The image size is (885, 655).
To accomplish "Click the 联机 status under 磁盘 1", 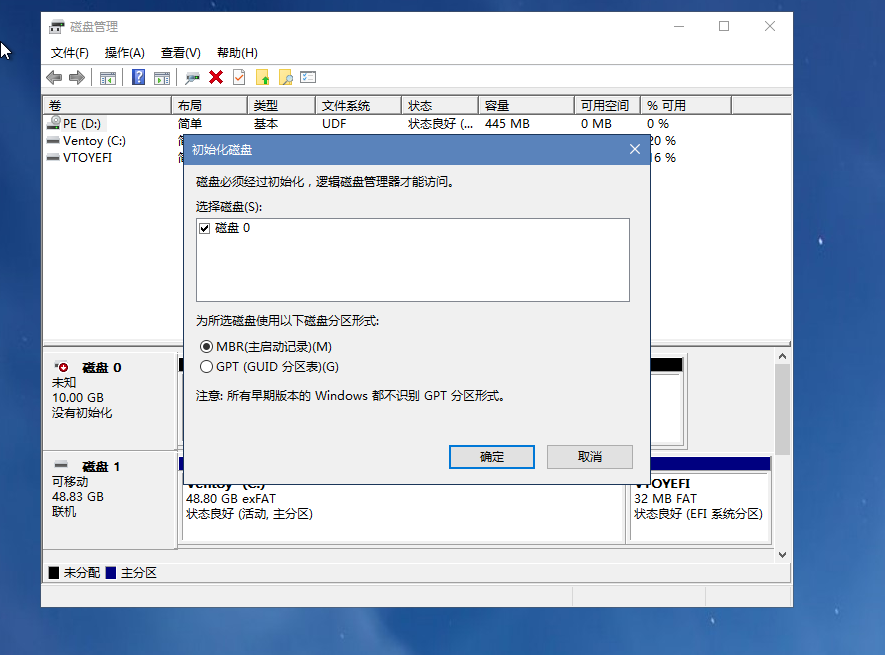I will pyautogui.click(x=64, y=512).
